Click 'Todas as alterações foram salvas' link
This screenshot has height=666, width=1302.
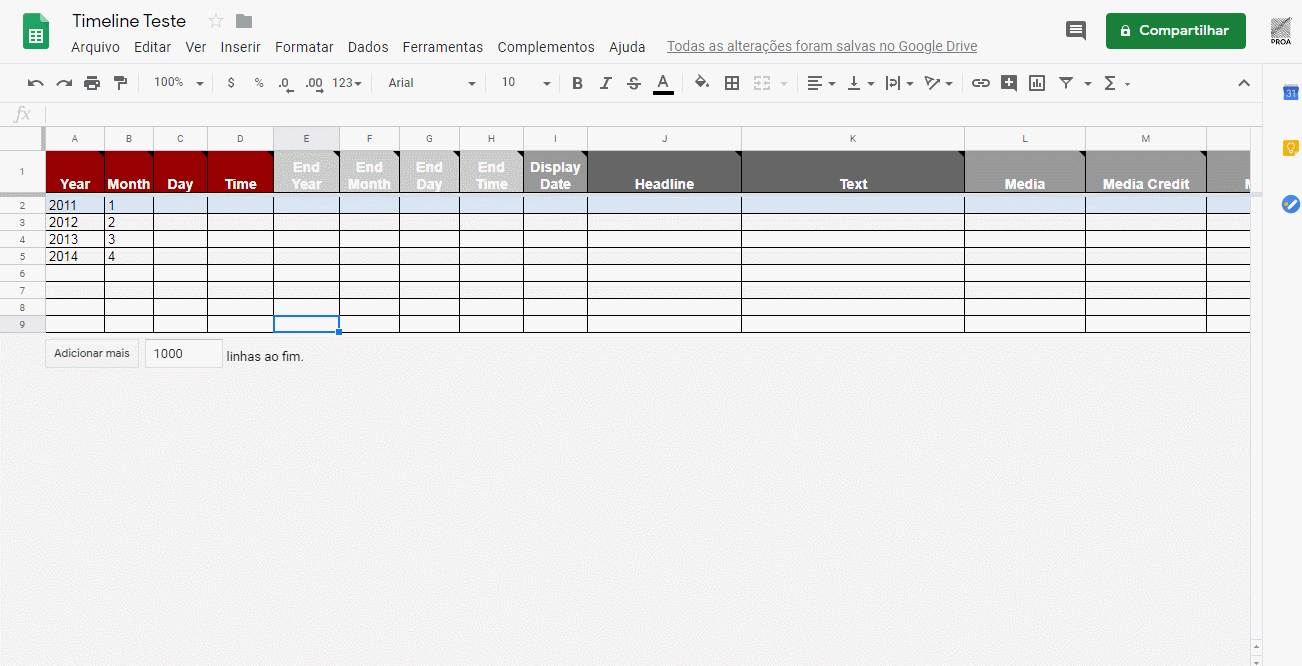pyautogui.click(x=822, y=47)
